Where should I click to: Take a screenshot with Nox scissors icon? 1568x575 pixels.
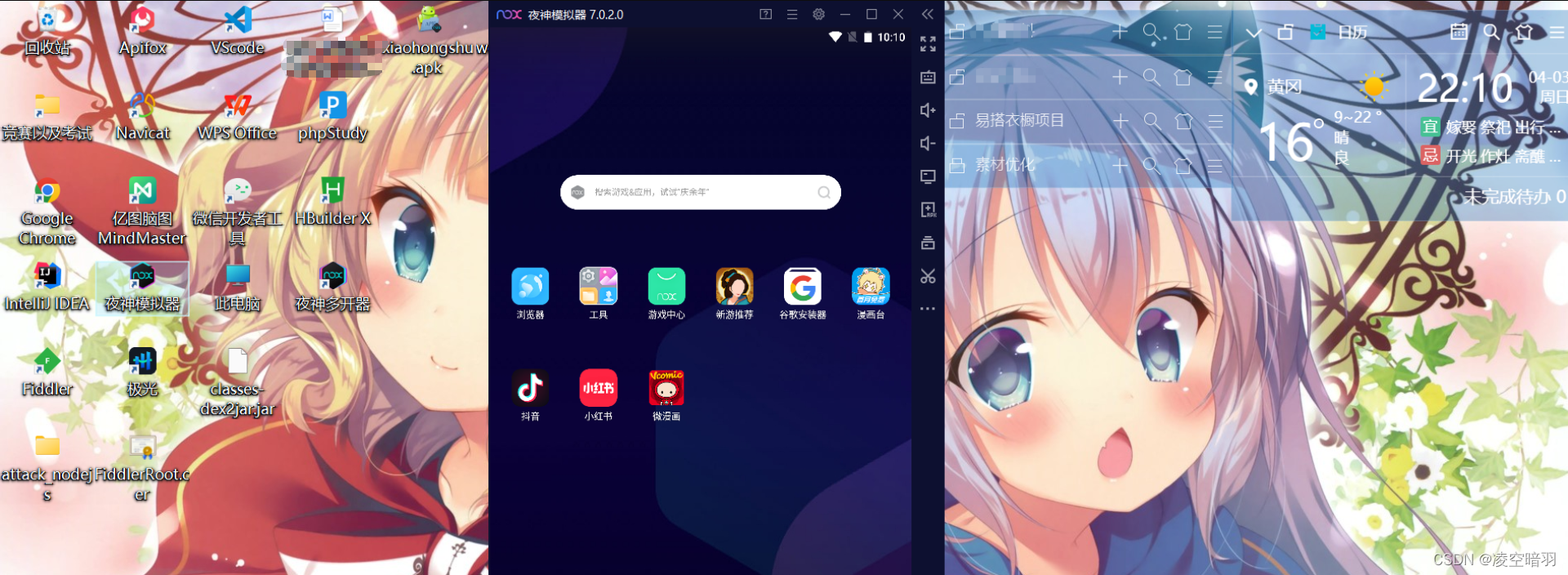point(928,276)
